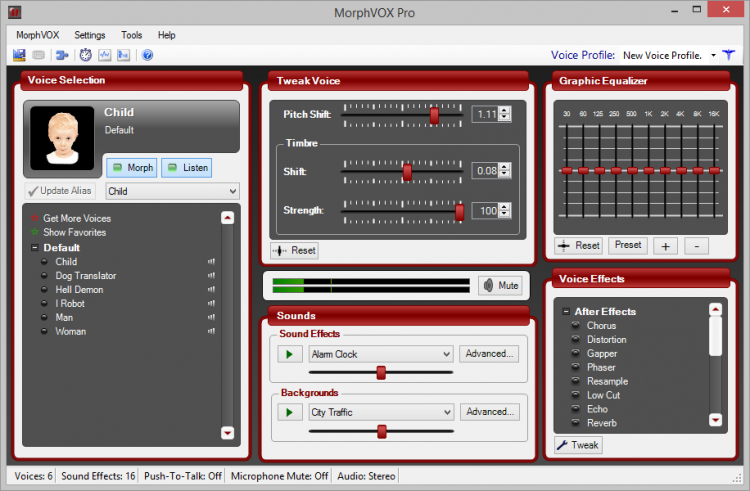Viewport: 750px width, 491px height.
Task: Click the Pitch Shift slider handle
Action: point(434,115)
